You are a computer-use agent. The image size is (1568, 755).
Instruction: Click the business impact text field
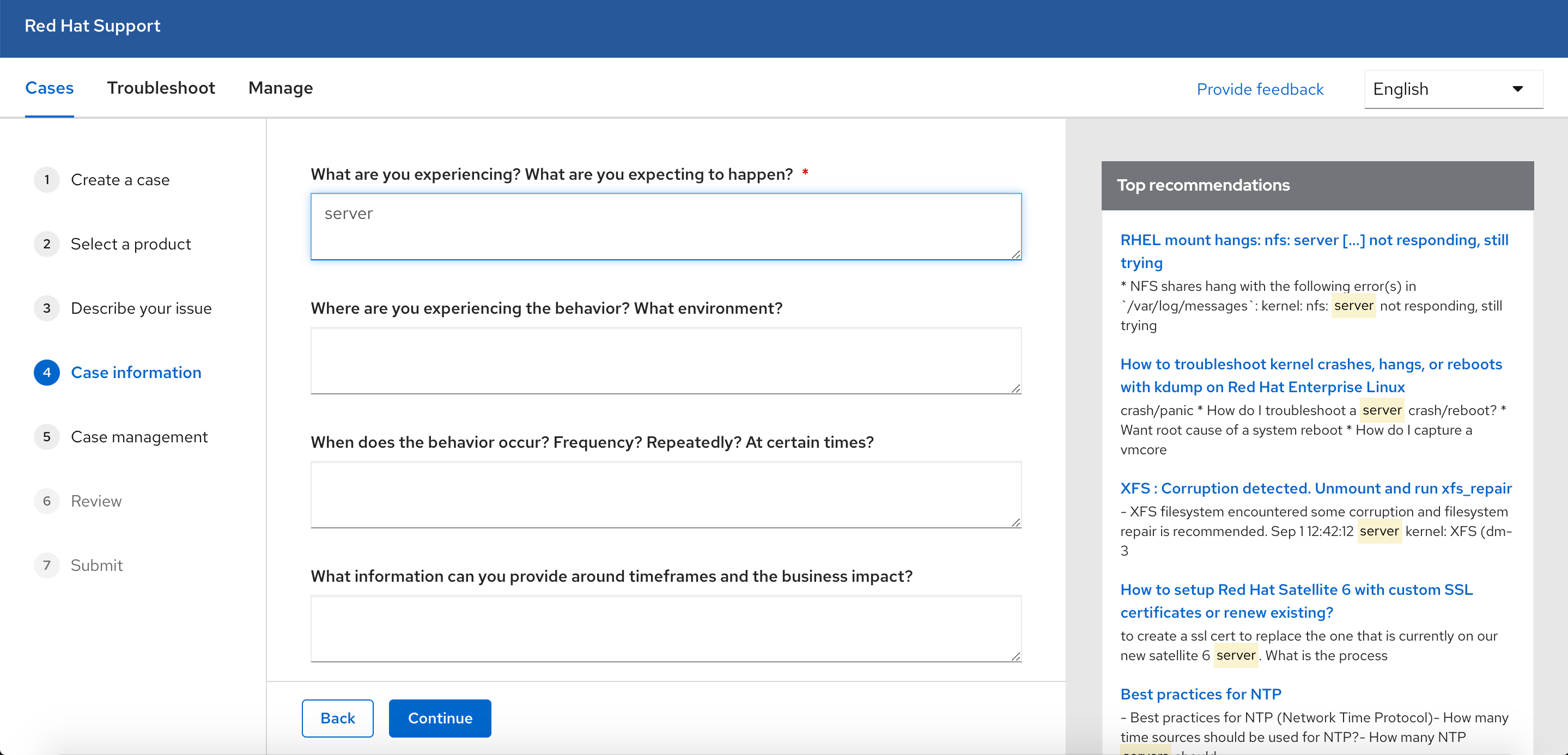pyautogui.click(x=665, y=628)
